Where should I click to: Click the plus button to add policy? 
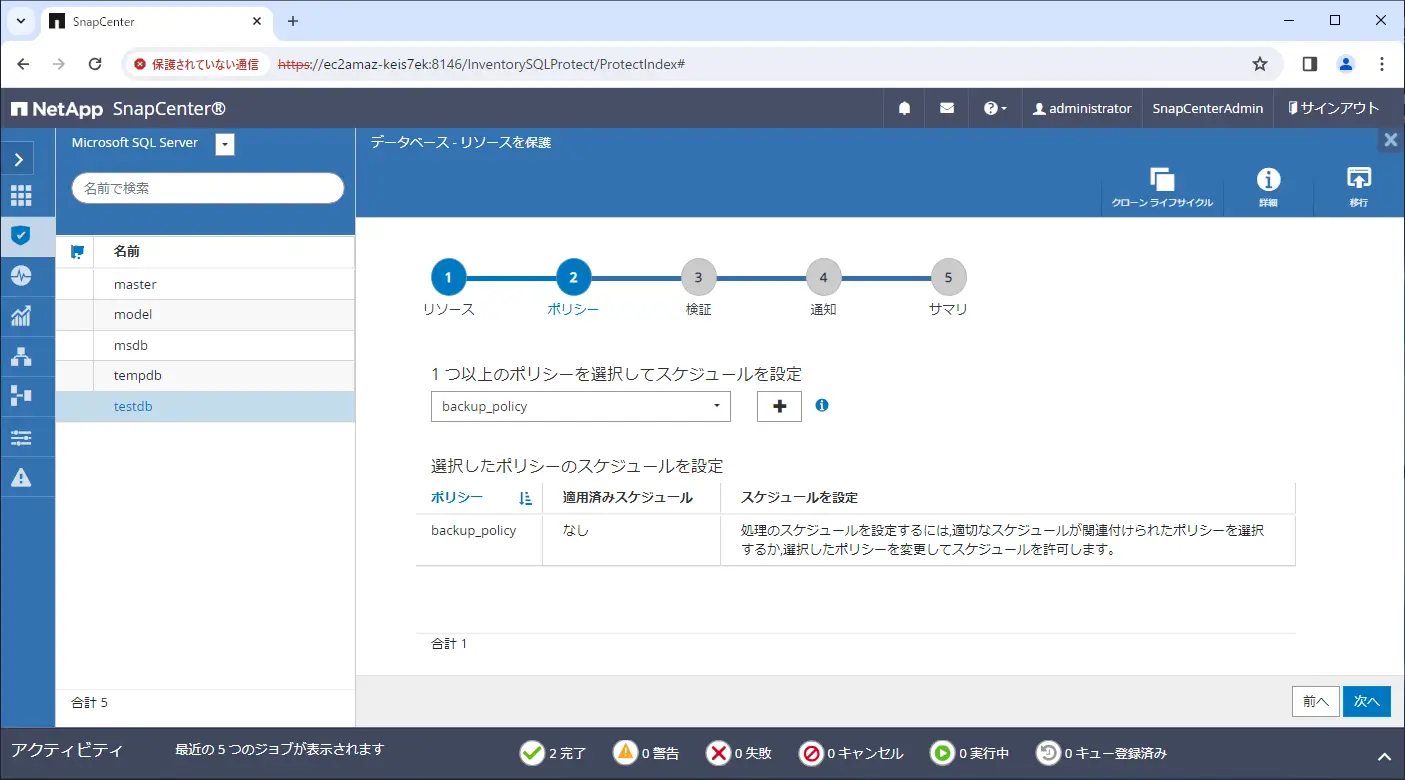[x=780, y=406]
